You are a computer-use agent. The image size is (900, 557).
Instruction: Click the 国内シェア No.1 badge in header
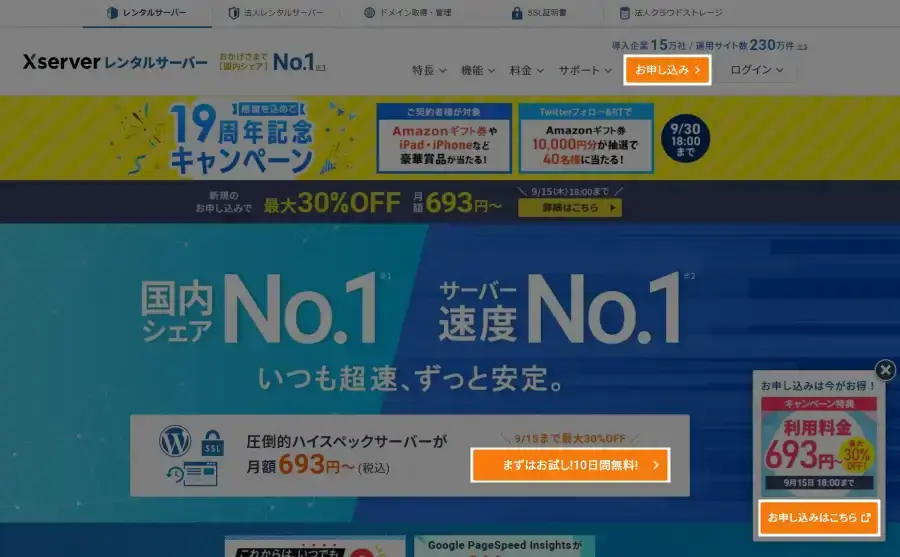click(x=273, y=62)
